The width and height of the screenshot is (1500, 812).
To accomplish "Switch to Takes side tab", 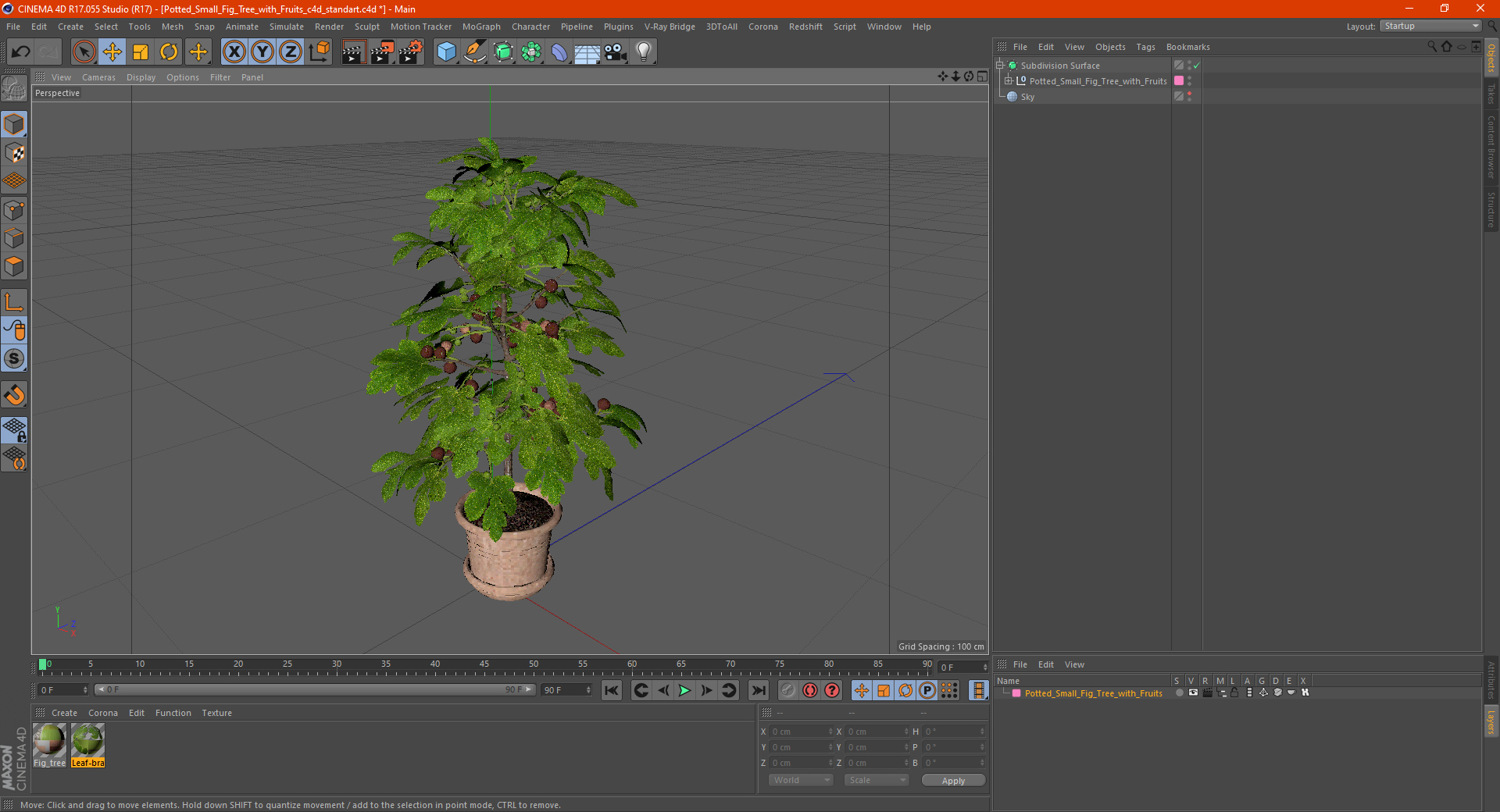I will click(x=1491, y=94).
